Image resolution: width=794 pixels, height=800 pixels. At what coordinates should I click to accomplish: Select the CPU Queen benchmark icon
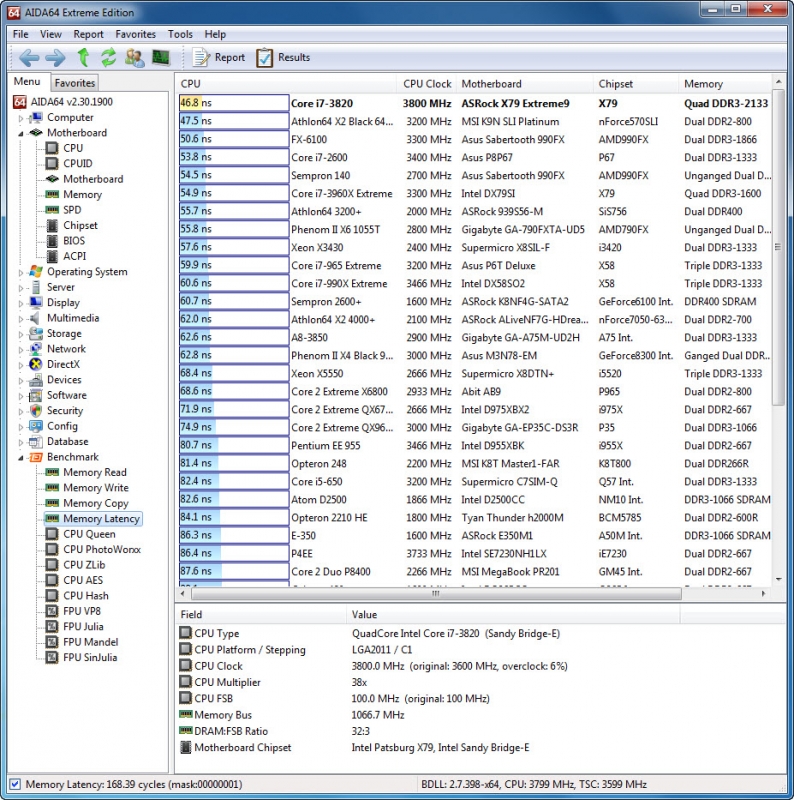[52, 534]
